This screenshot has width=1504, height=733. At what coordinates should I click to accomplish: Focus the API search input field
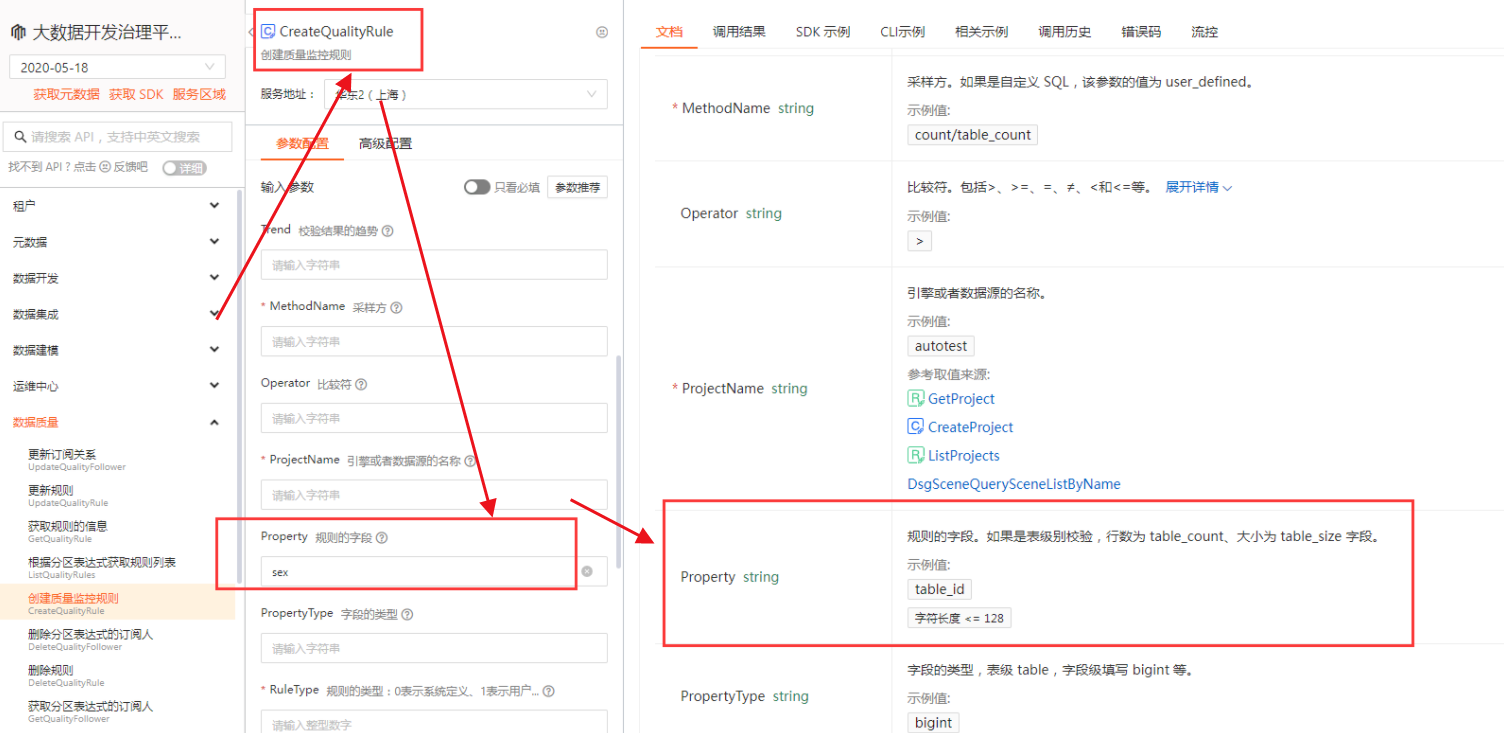point(118,137)
